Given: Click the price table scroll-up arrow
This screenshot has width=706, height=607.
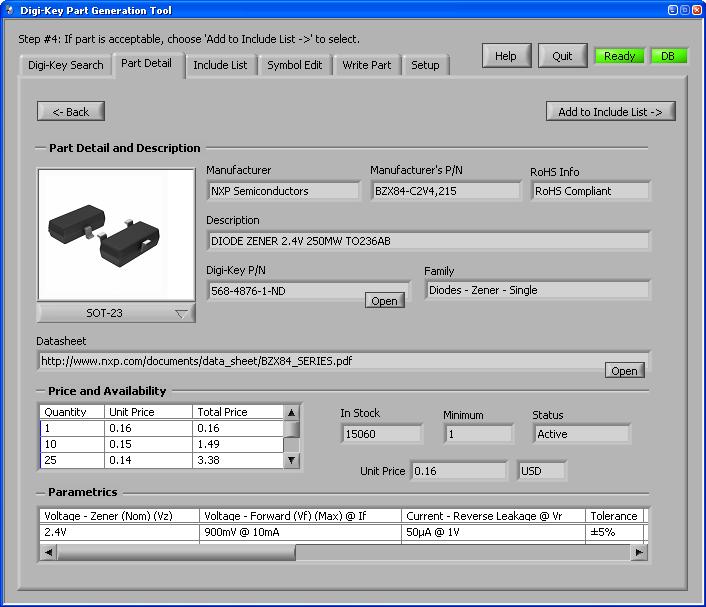Looking at the screenshot, I should point(291,412).
